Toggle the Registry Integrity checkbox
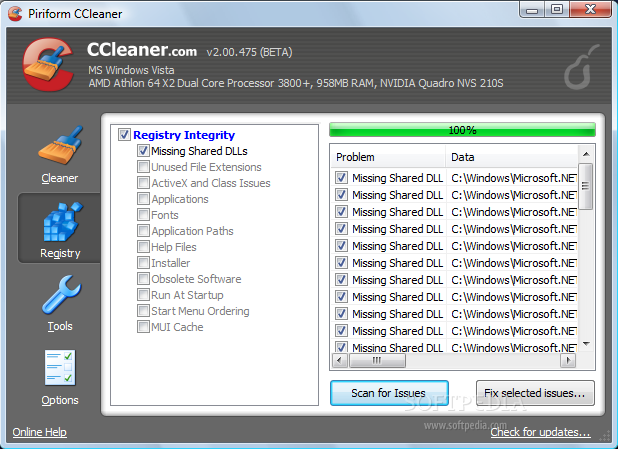618x449 pixels. [x=124, y=135]
